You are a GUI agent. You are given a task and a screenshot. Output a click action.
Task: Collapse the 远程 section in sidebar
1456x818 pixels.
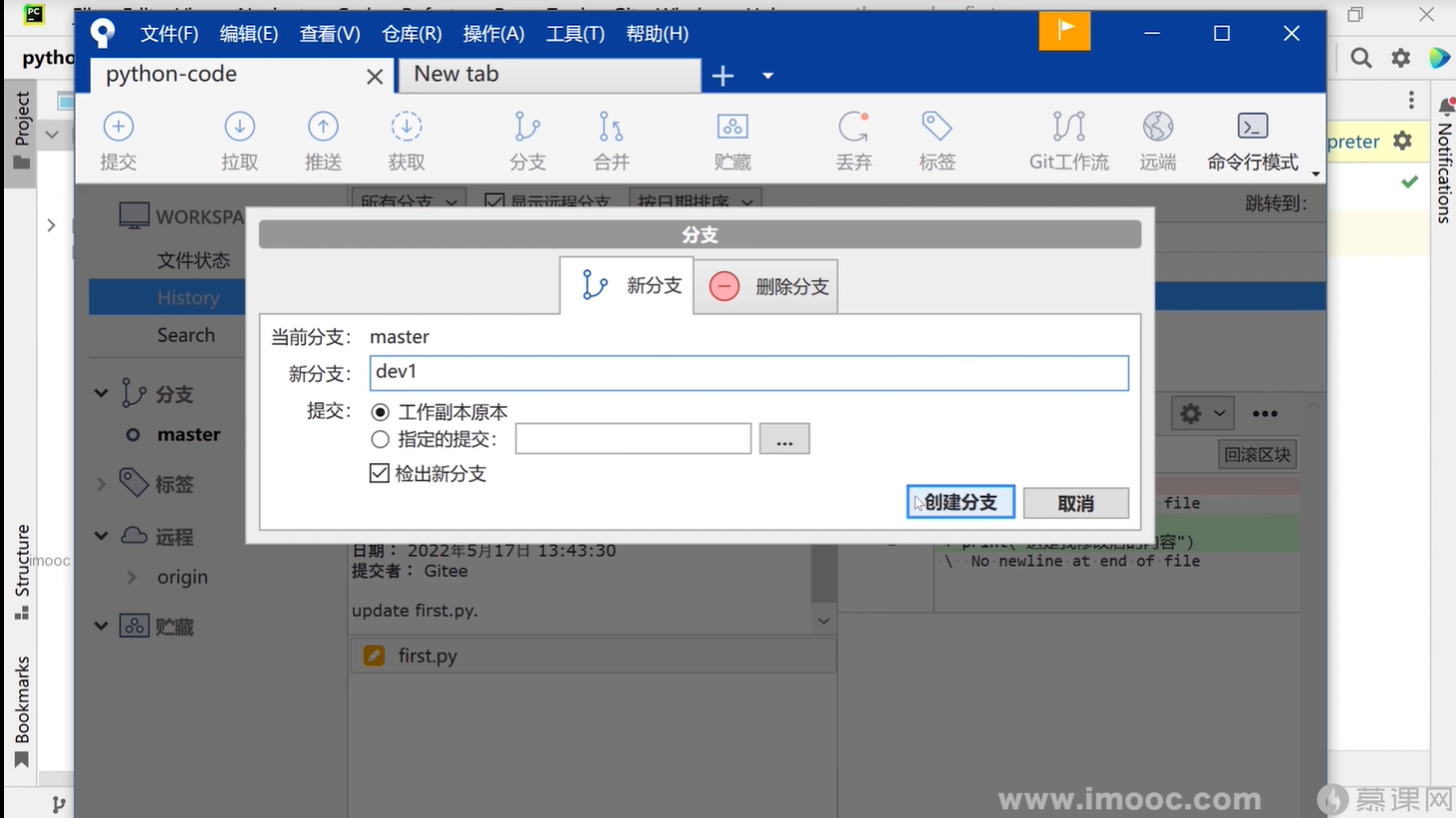(100, 536)
